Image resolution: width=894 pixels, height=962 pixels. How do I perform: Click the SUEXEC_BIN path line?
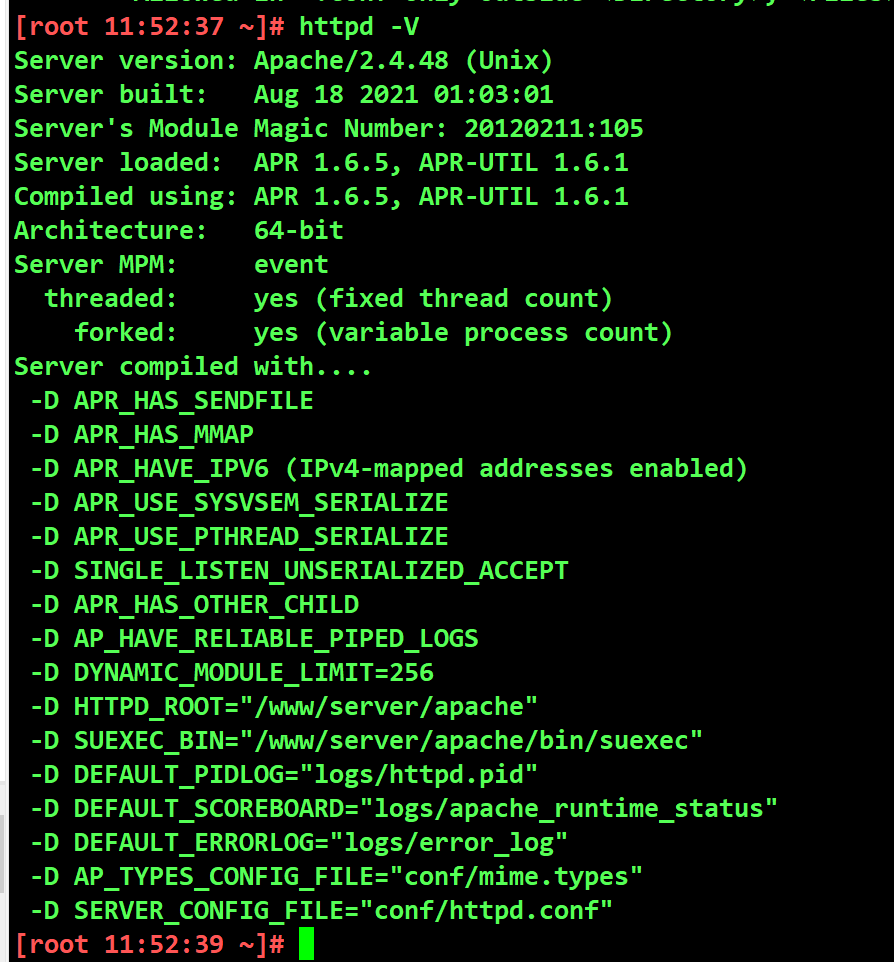tap(366, 741)
